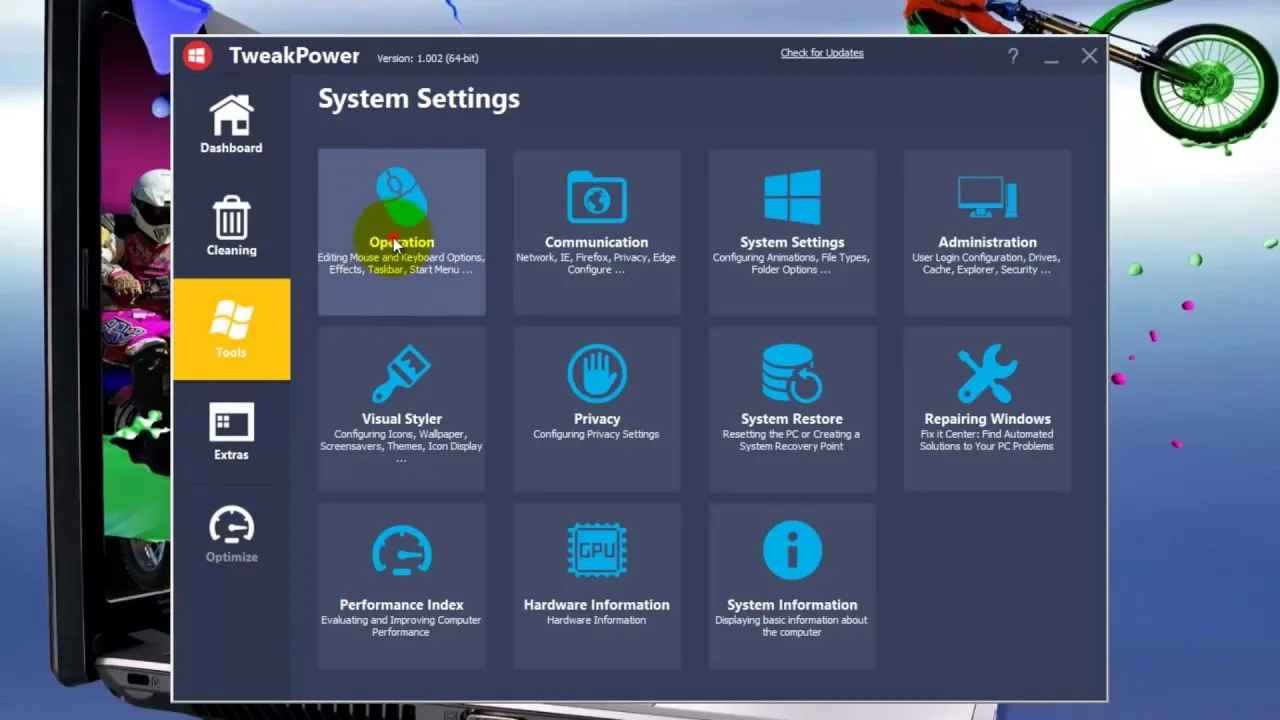Open the Administration tile title

(x=987, y=242)
